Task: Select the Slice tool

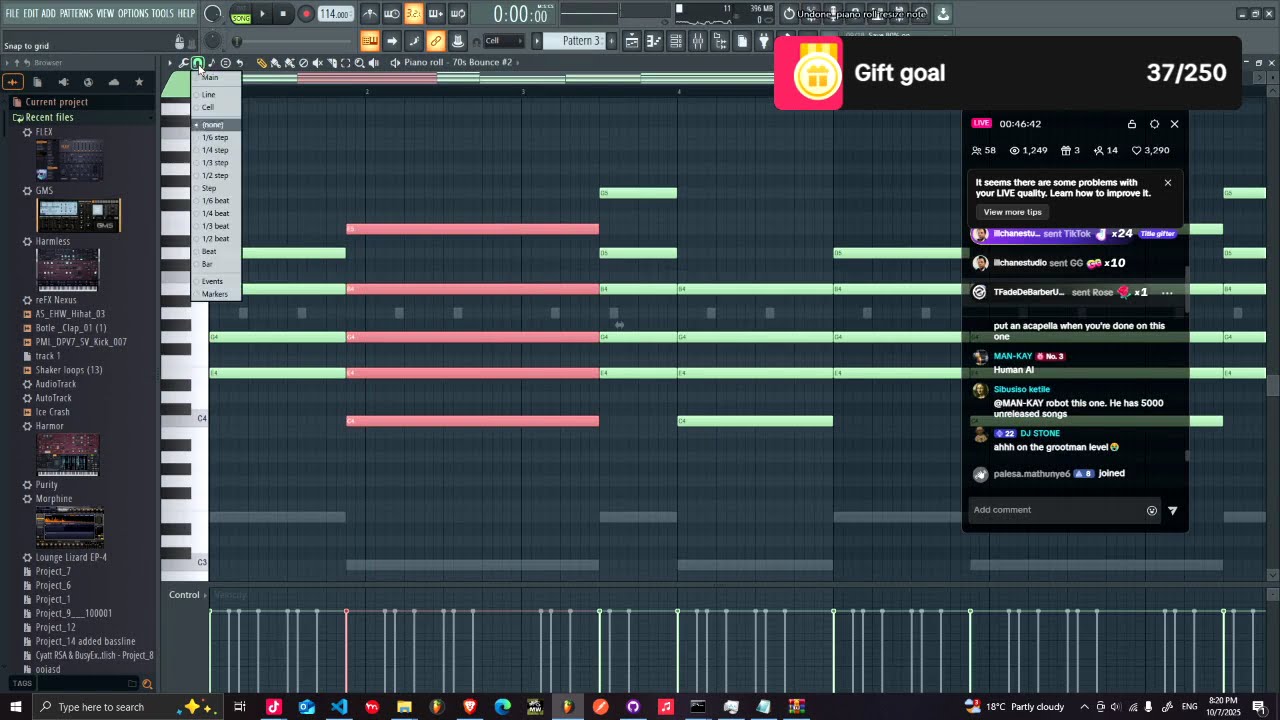Action: coord(331,63)
